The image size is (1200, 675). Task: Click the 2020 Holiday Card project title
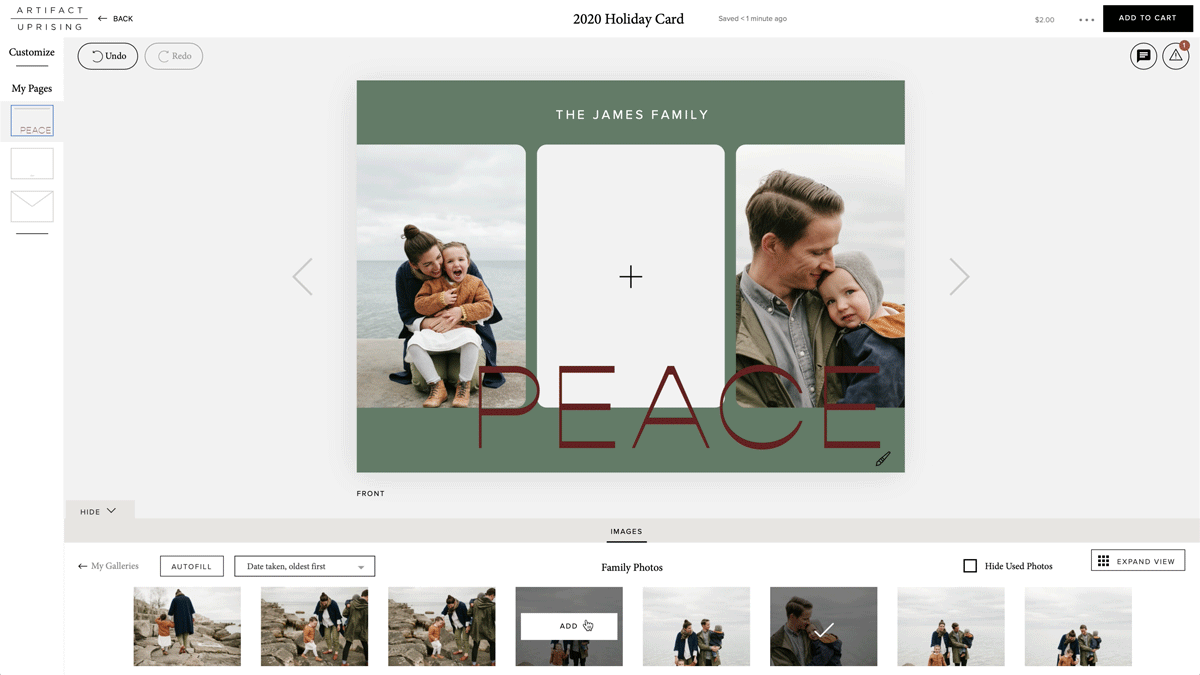coord(628,18)
